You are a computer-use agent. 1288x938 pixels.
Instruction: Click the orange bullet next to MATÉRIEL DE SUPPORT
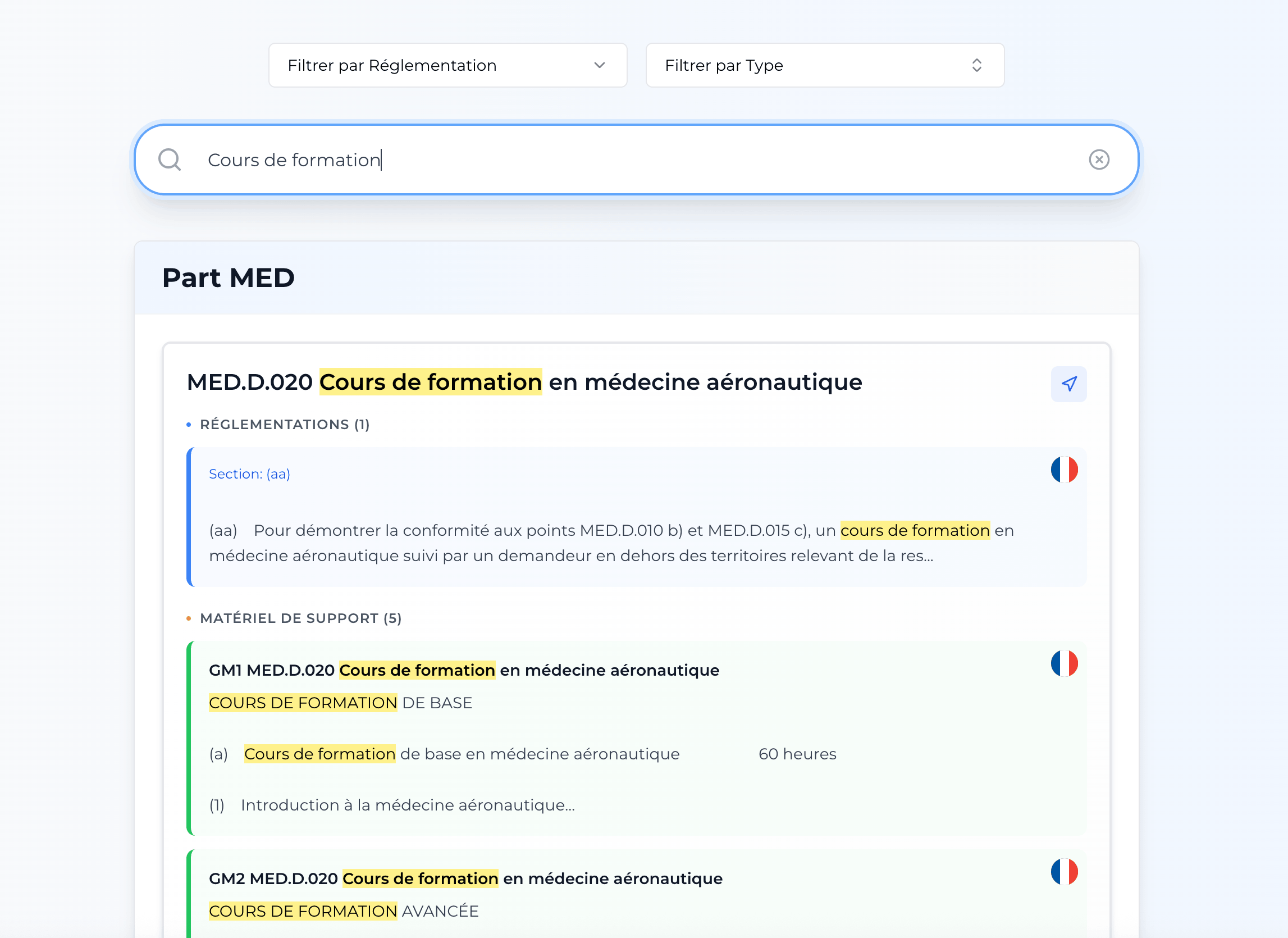[188, 618]
